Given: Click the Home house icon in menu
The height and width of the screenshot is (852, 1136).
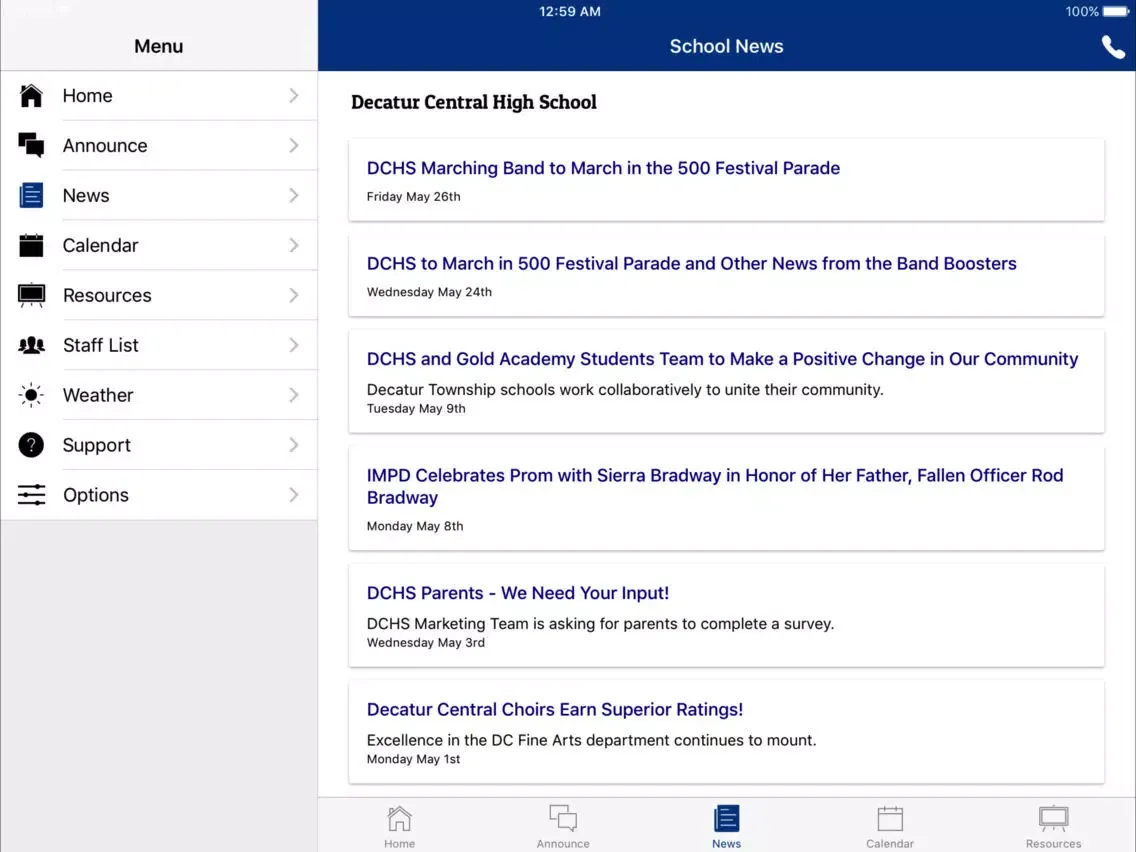Looking at the screenshot, I should click(31, 96).
